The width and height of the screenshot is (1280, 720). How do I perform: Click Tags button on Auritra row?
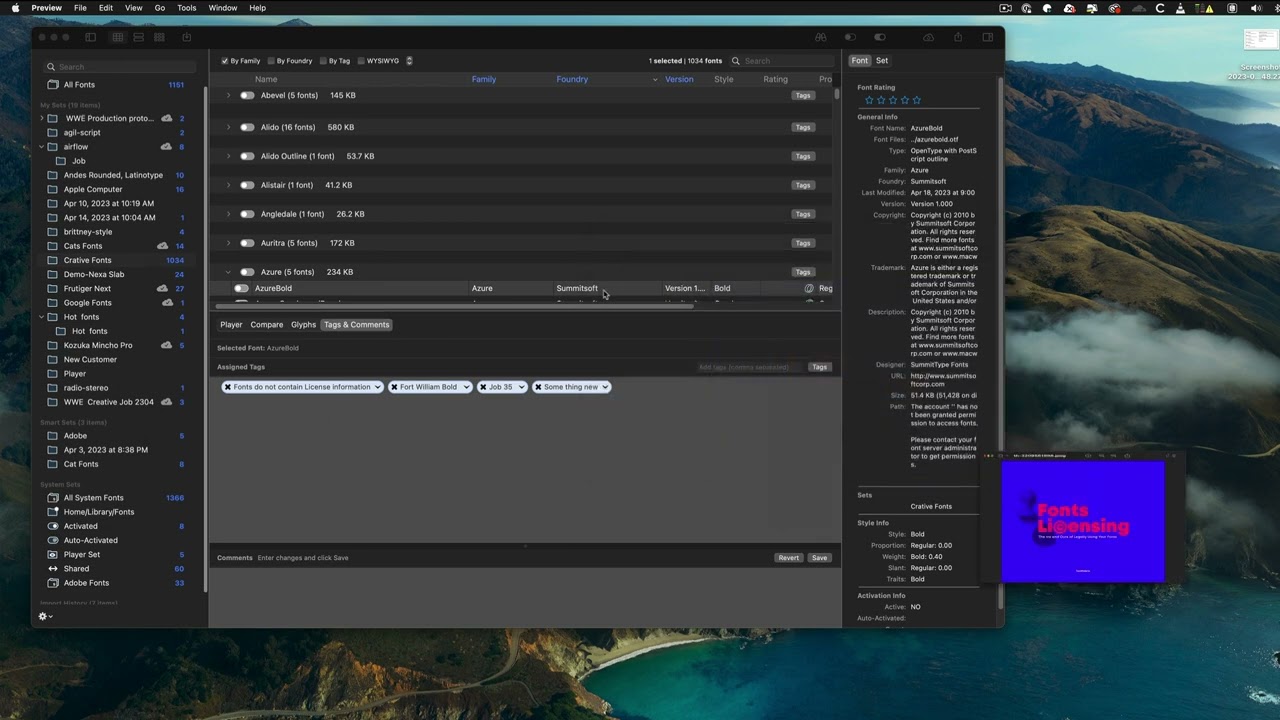pyautogui.click(x=802, y=243)
